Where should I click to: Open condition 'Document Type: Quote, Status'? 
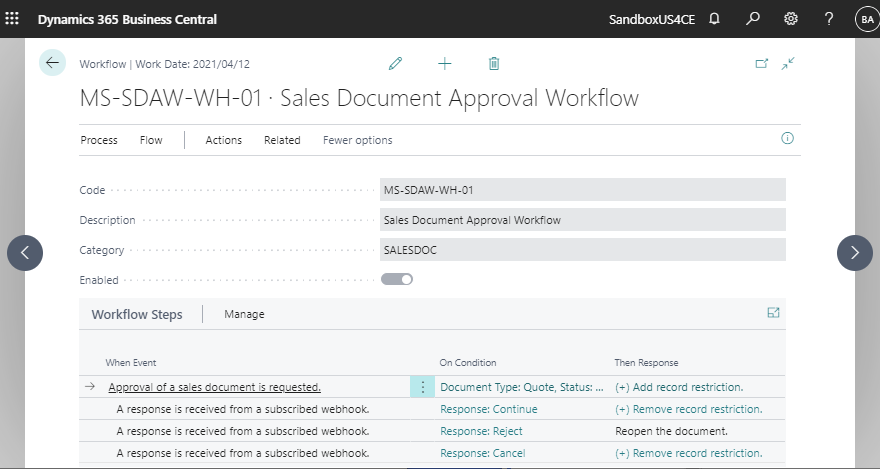[522, 387]
